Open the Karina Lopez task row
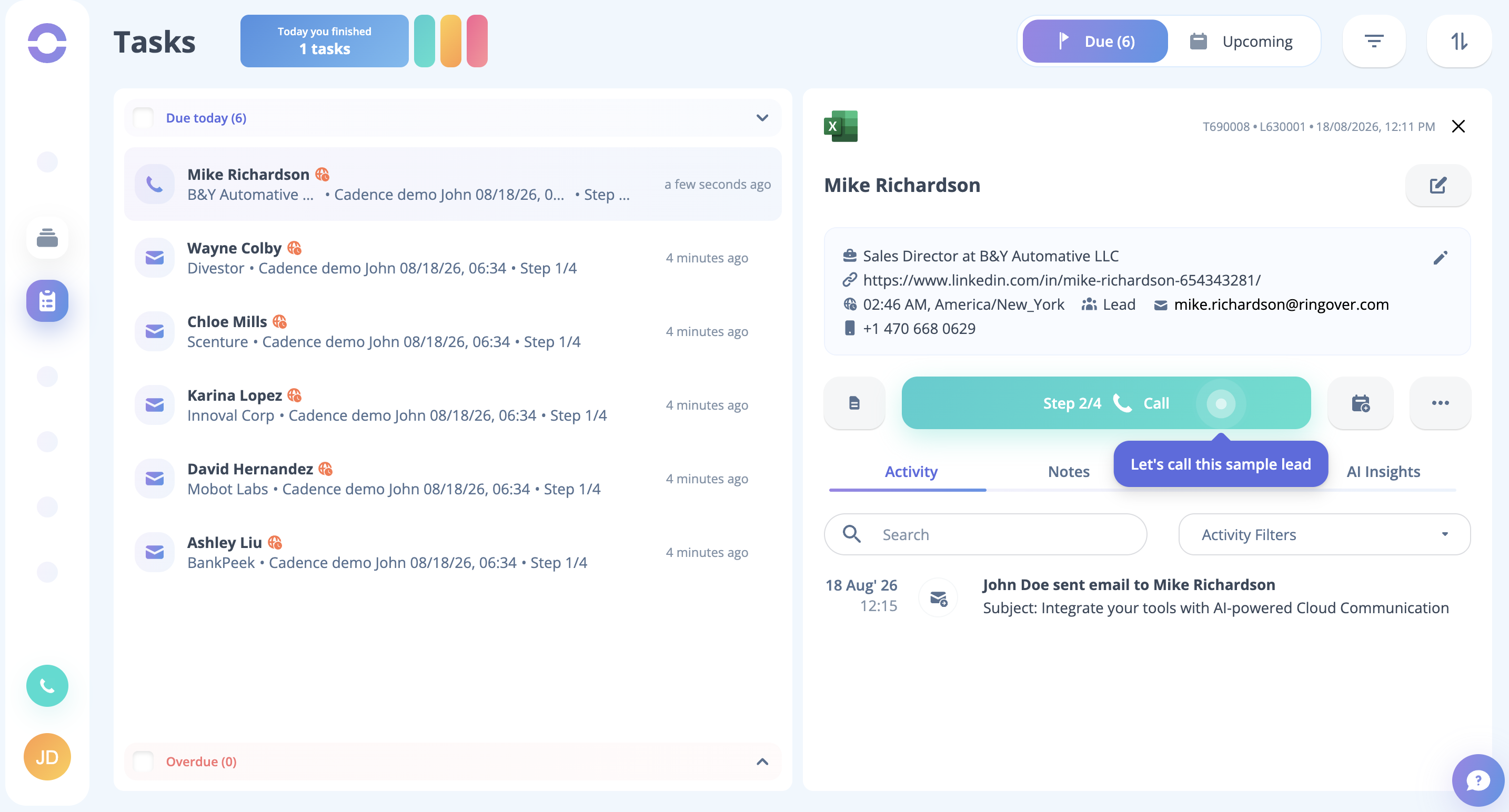Image resolution: width=1509 pixels, height=812 pixels. coord(453,405)
